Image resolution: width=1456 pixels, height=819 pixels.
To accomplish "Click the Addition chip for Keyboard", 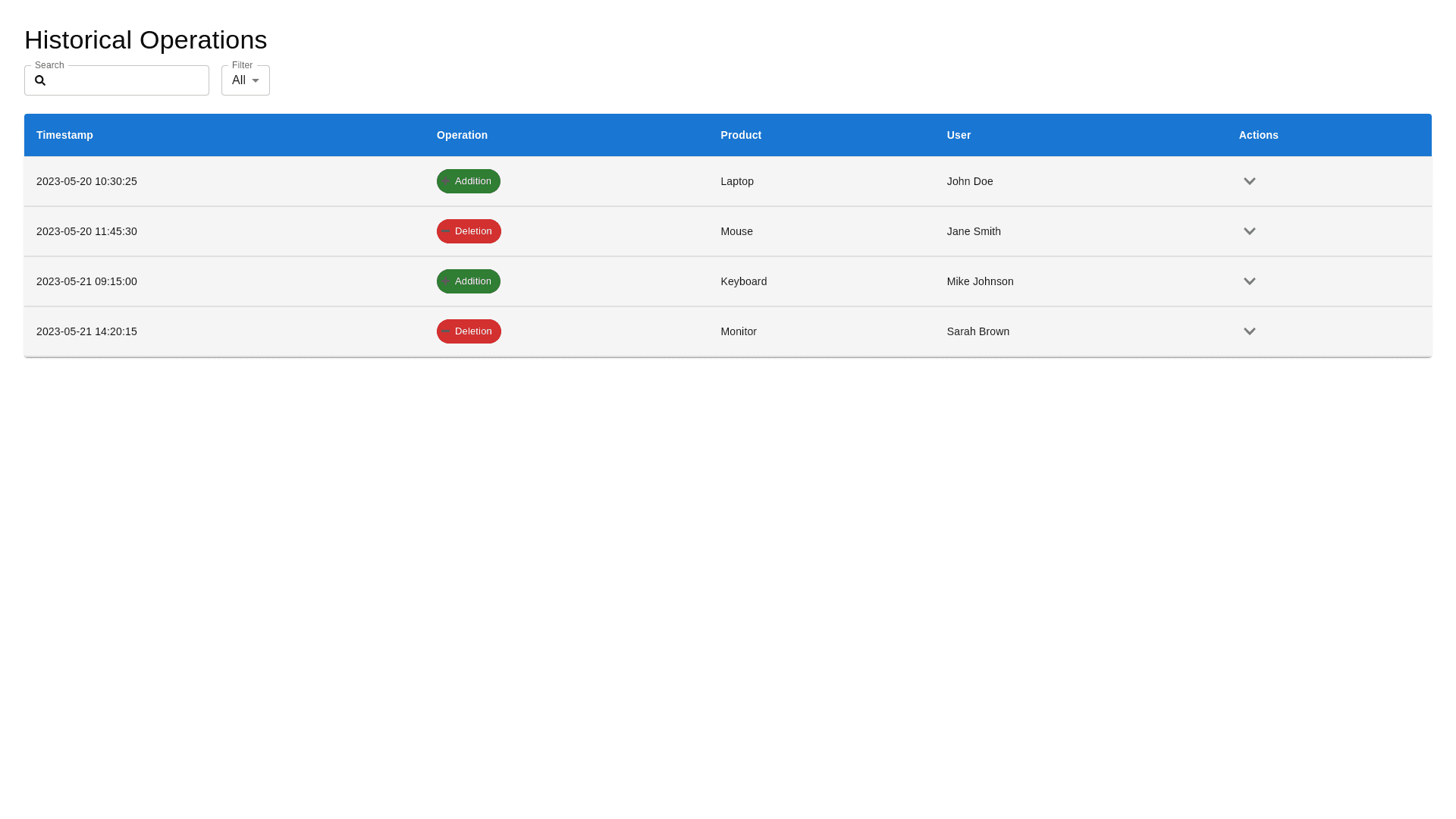I will tap(468, 281).
